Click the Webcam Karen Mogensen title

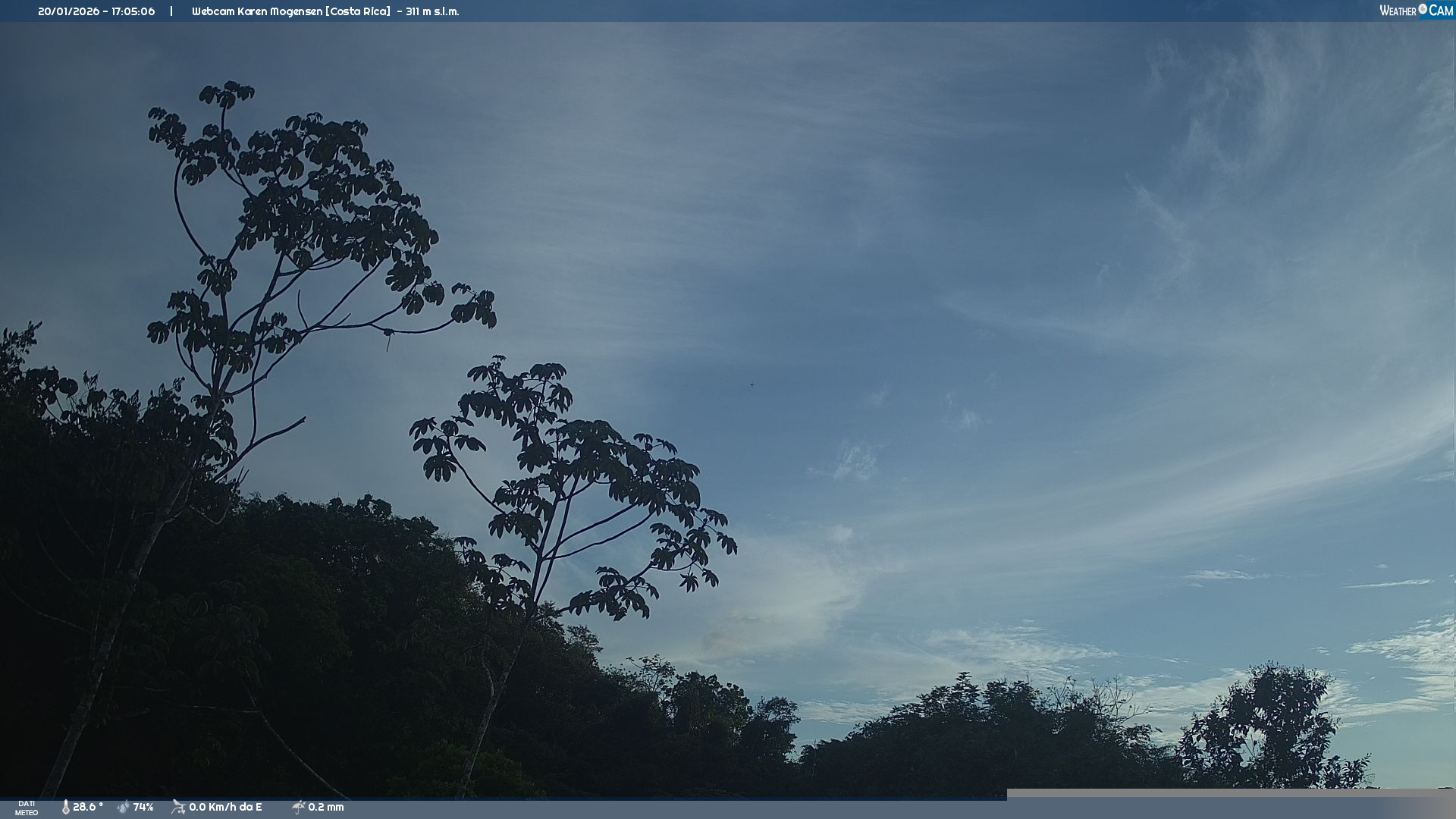[291, 11]
